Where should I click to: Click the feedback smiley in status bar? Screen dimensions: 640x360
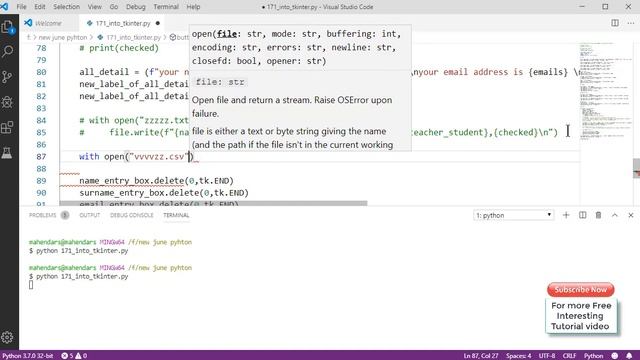[615, 356]
